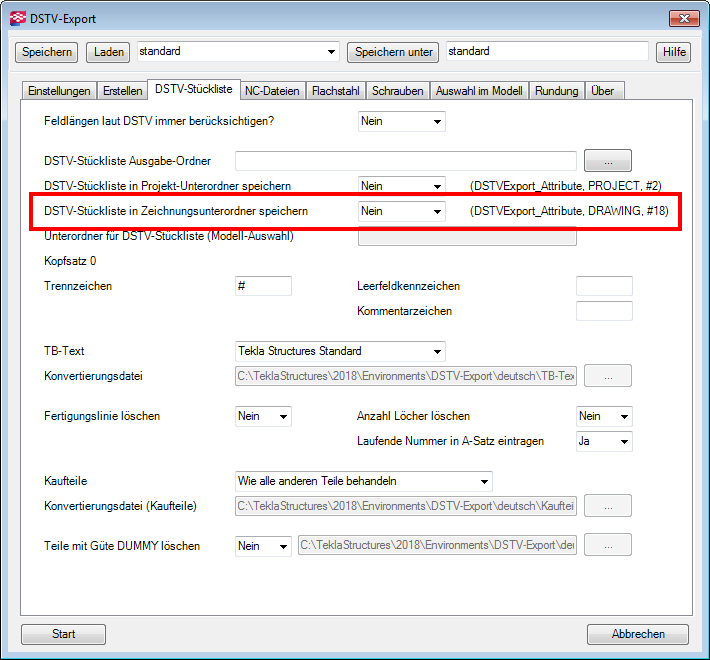Open Feldlängen laut DSTV dropdown
The image size is (710, 660).
point(402,121)
